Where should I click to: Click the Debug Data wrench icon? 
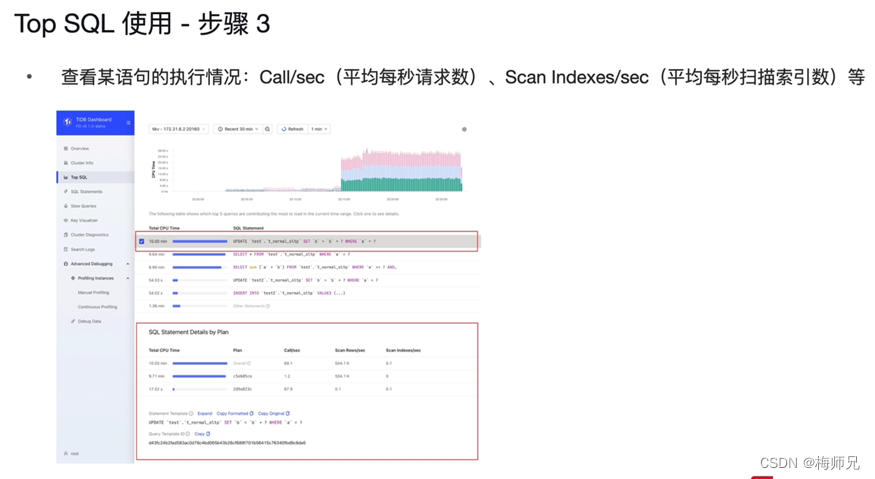tap(73, 322)
